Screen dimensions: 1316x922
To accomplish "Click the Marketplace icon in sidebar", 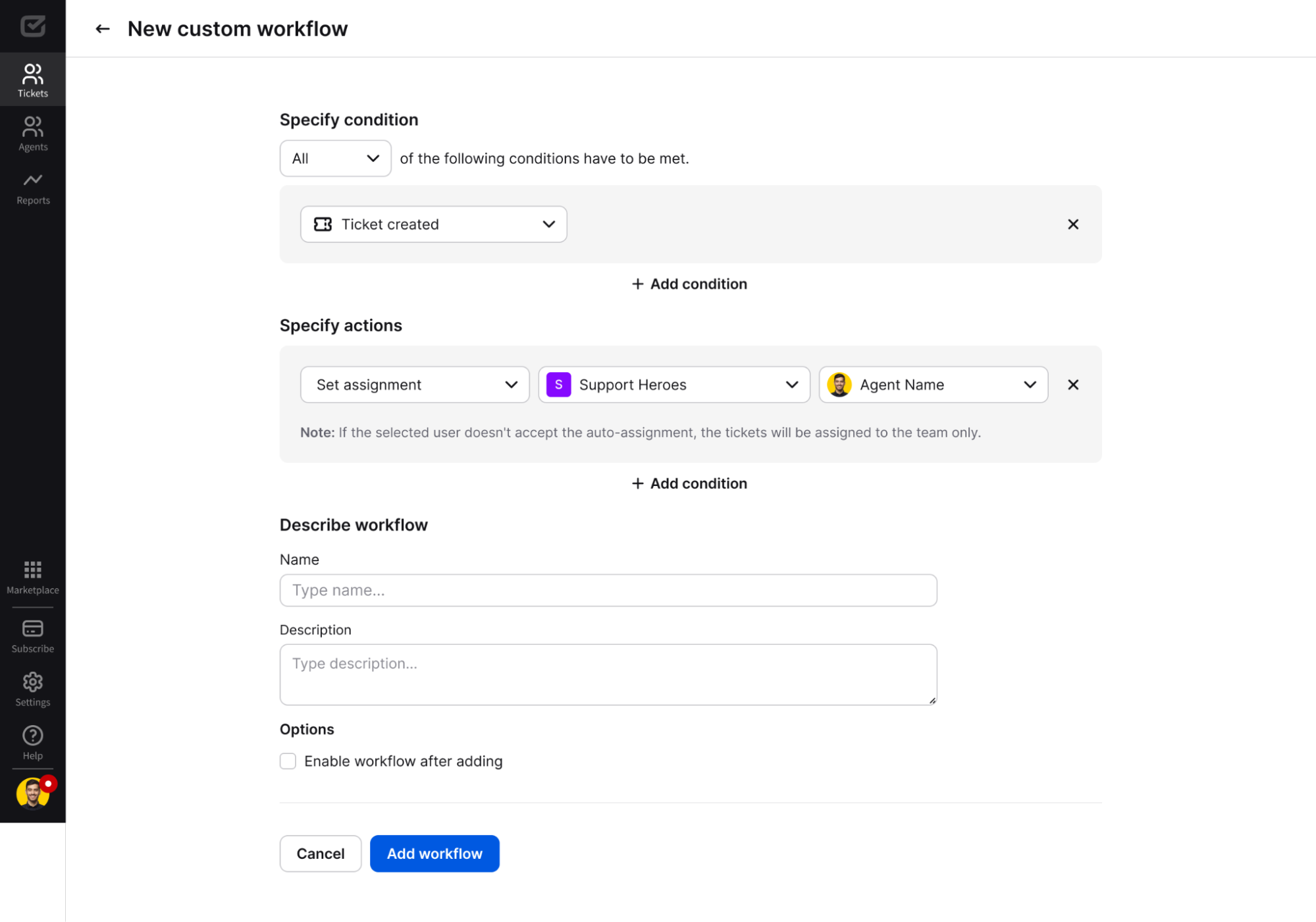I will click(x=33, y=570).
